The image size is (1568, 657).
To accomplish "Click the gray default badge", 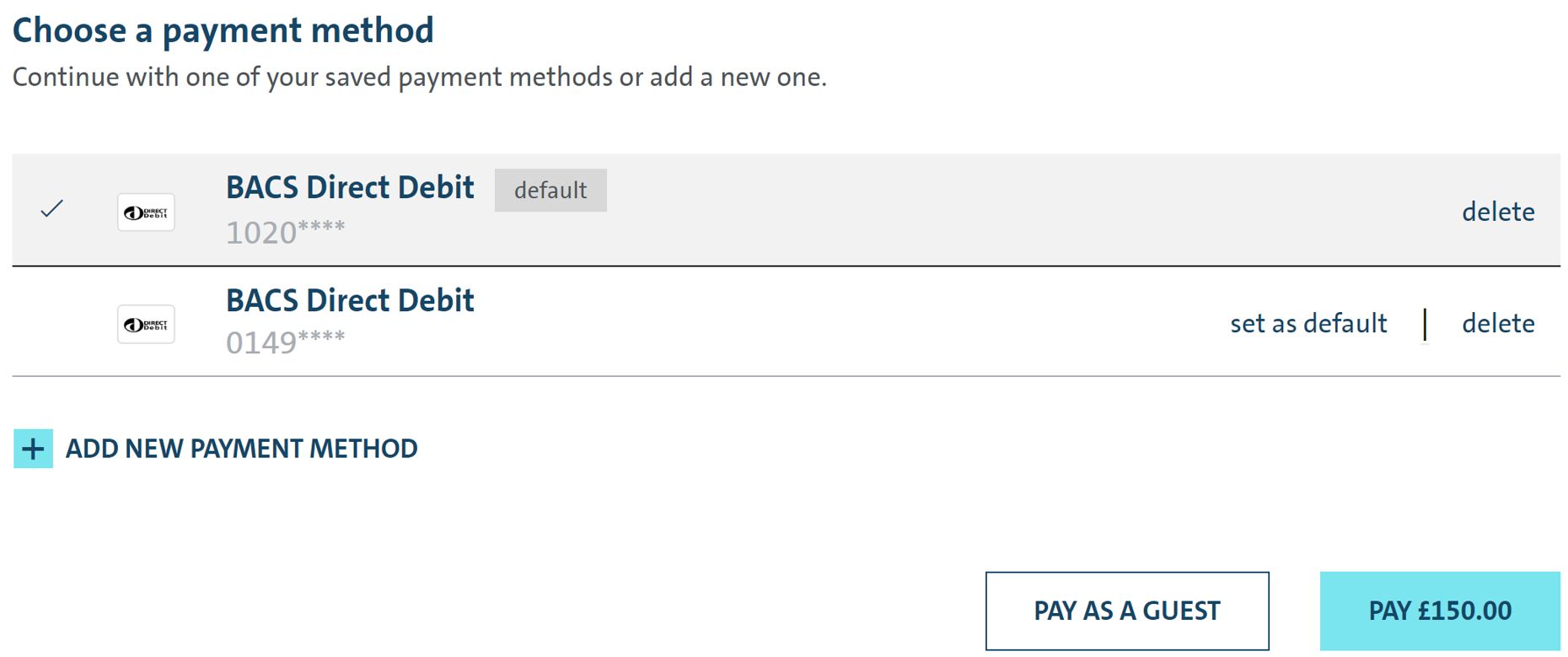I will pyautogui.click(x=550, y=191).
